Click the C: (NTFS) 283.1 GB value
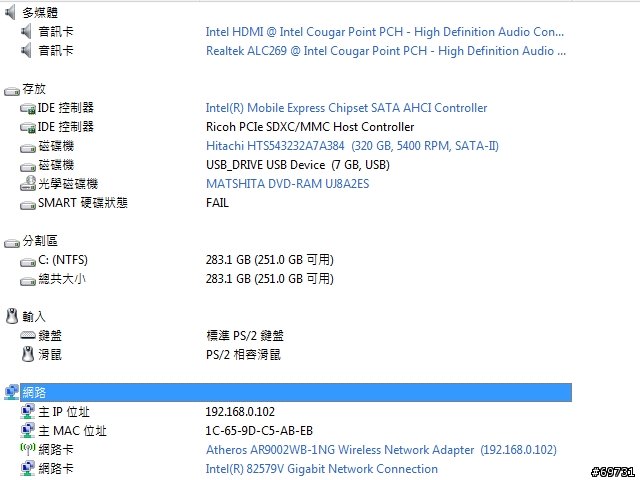 [270, 260]
